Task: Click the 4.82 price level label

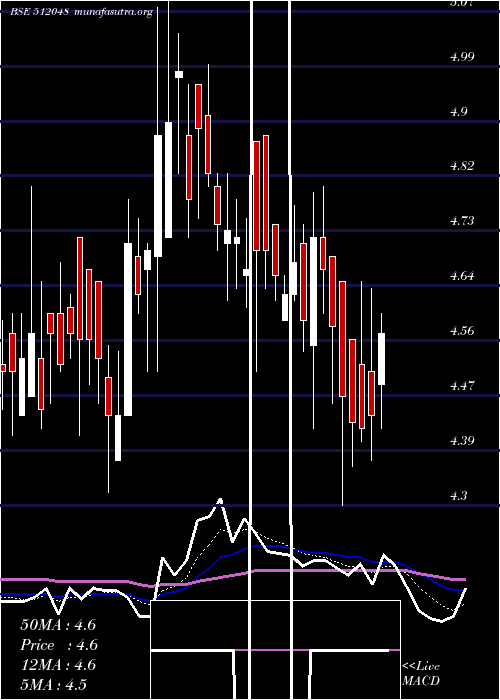Action: tap(462, 166)
